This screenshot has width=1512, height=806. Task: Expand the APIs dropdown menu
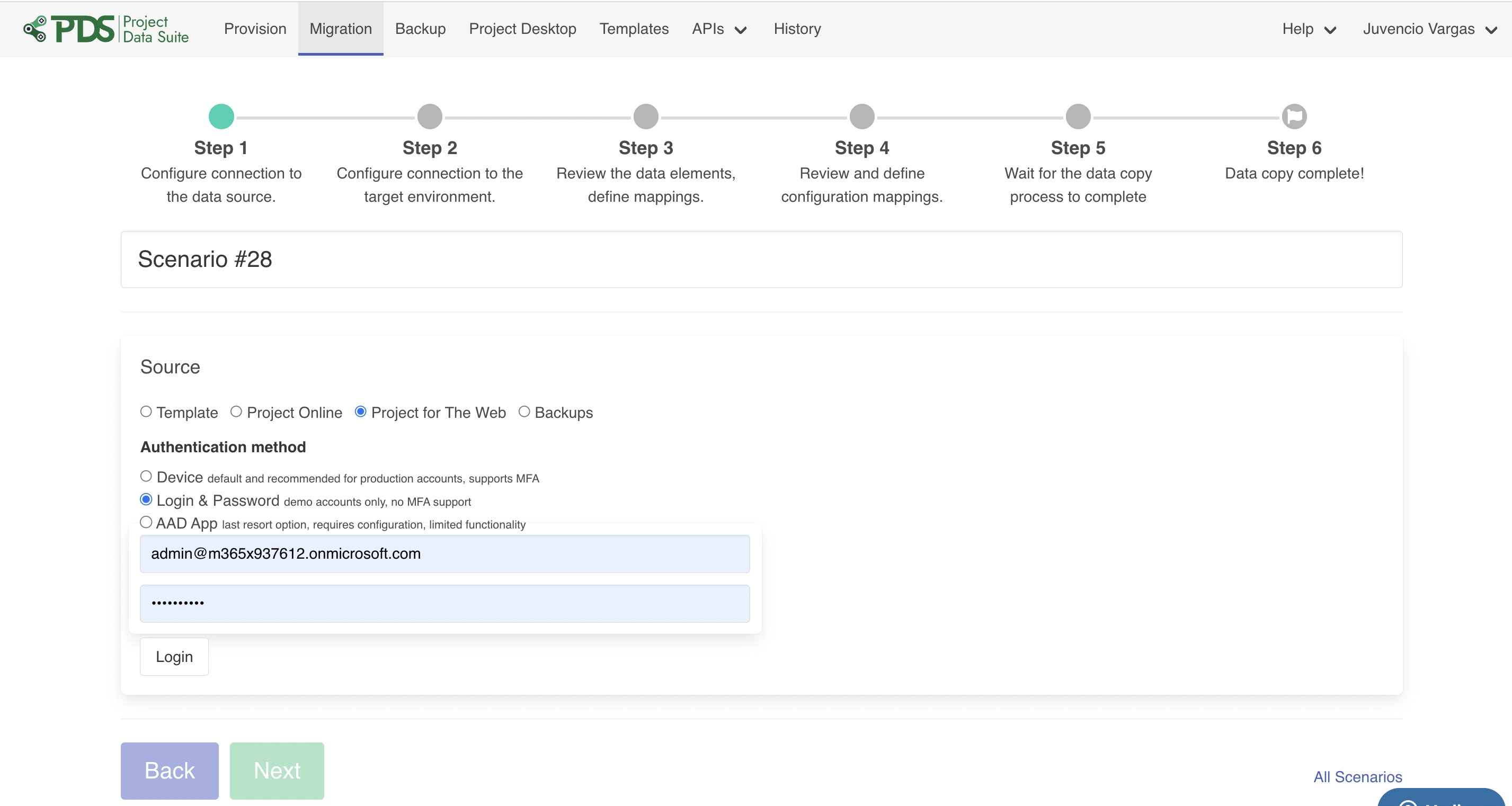tap(718, 29)
